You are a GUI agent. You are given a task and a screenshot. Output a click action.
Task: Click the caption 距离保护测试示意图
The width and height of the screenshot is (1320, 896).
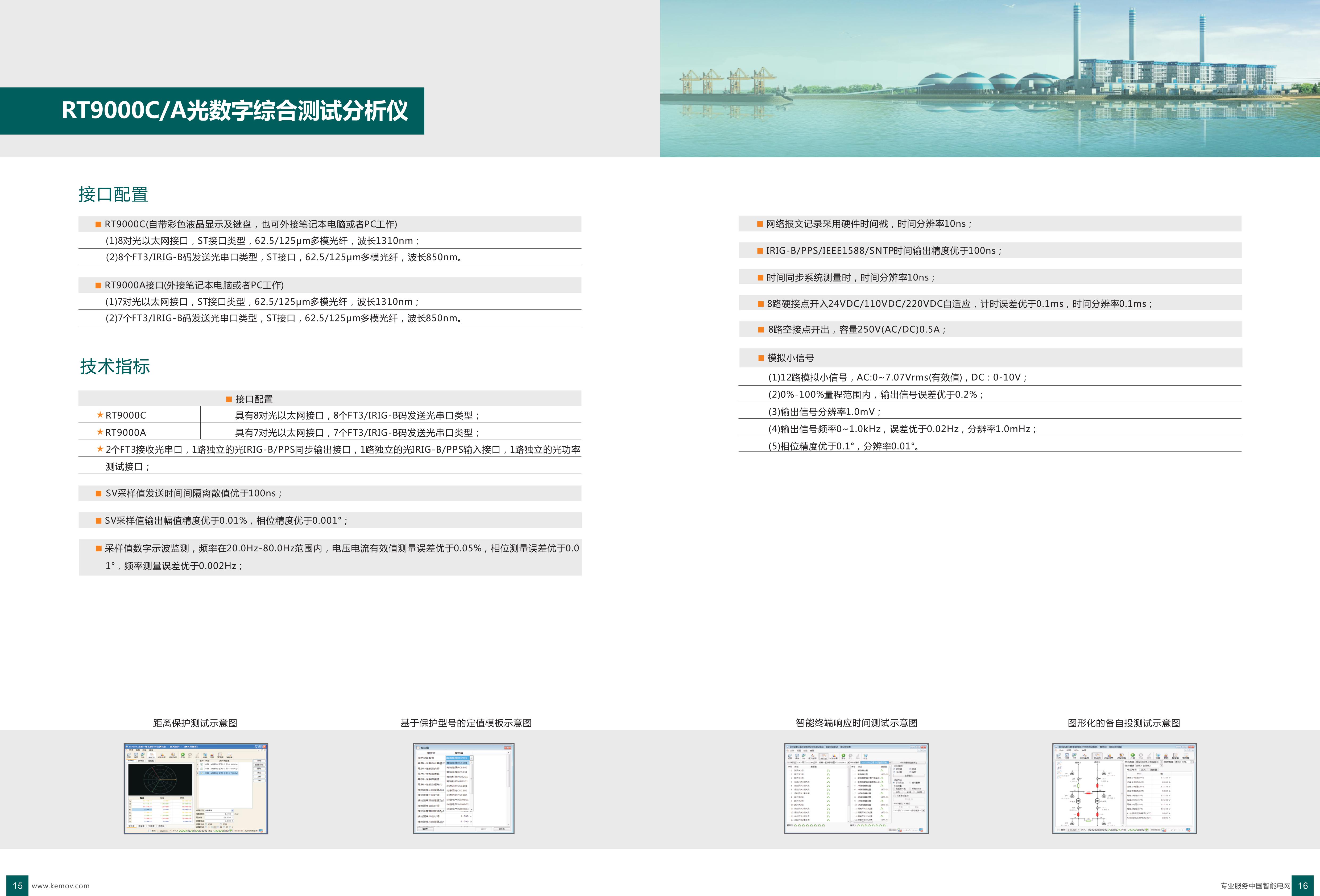(195, 723)
